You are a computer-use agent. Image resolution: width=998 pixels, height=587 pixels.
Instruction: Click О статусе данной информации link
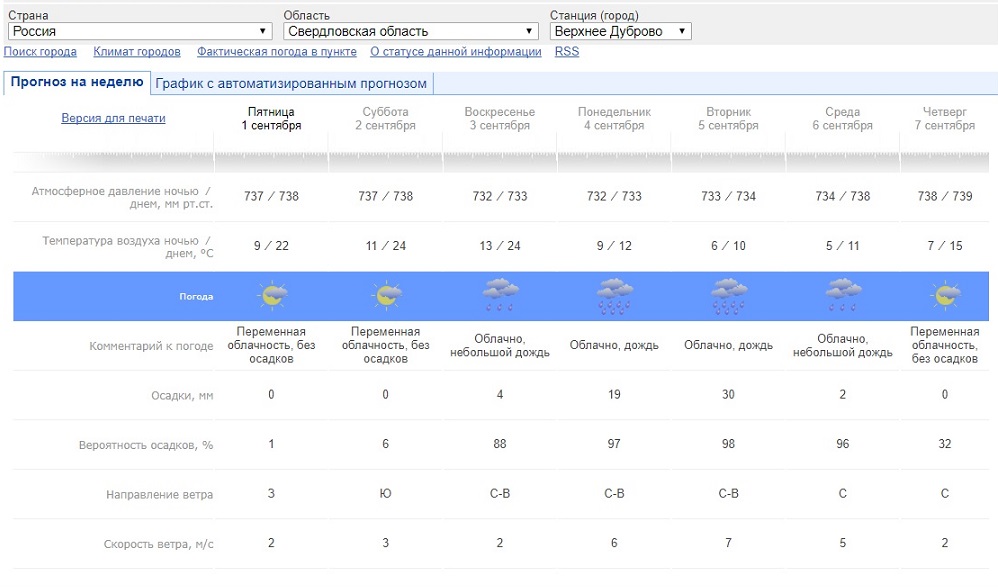point(454,52)
